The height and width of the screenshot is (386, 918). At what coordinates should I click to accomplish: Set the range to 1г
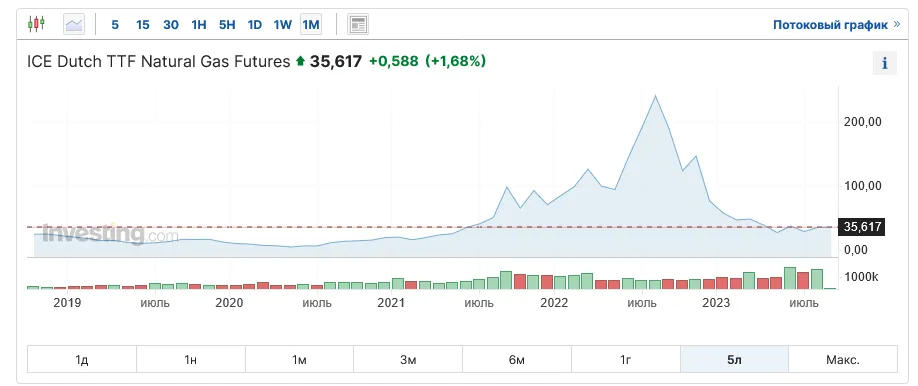point(625,359)
